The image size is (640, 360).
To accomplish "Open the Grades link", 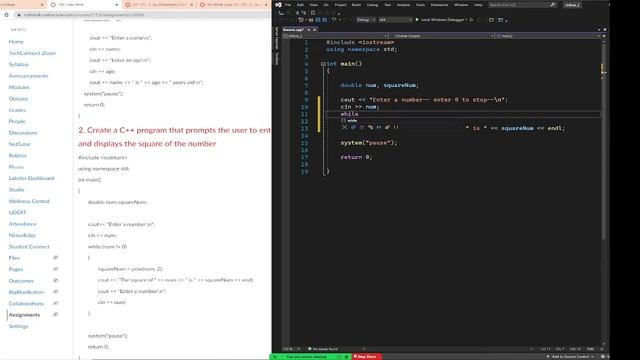I will pos(17,110).
